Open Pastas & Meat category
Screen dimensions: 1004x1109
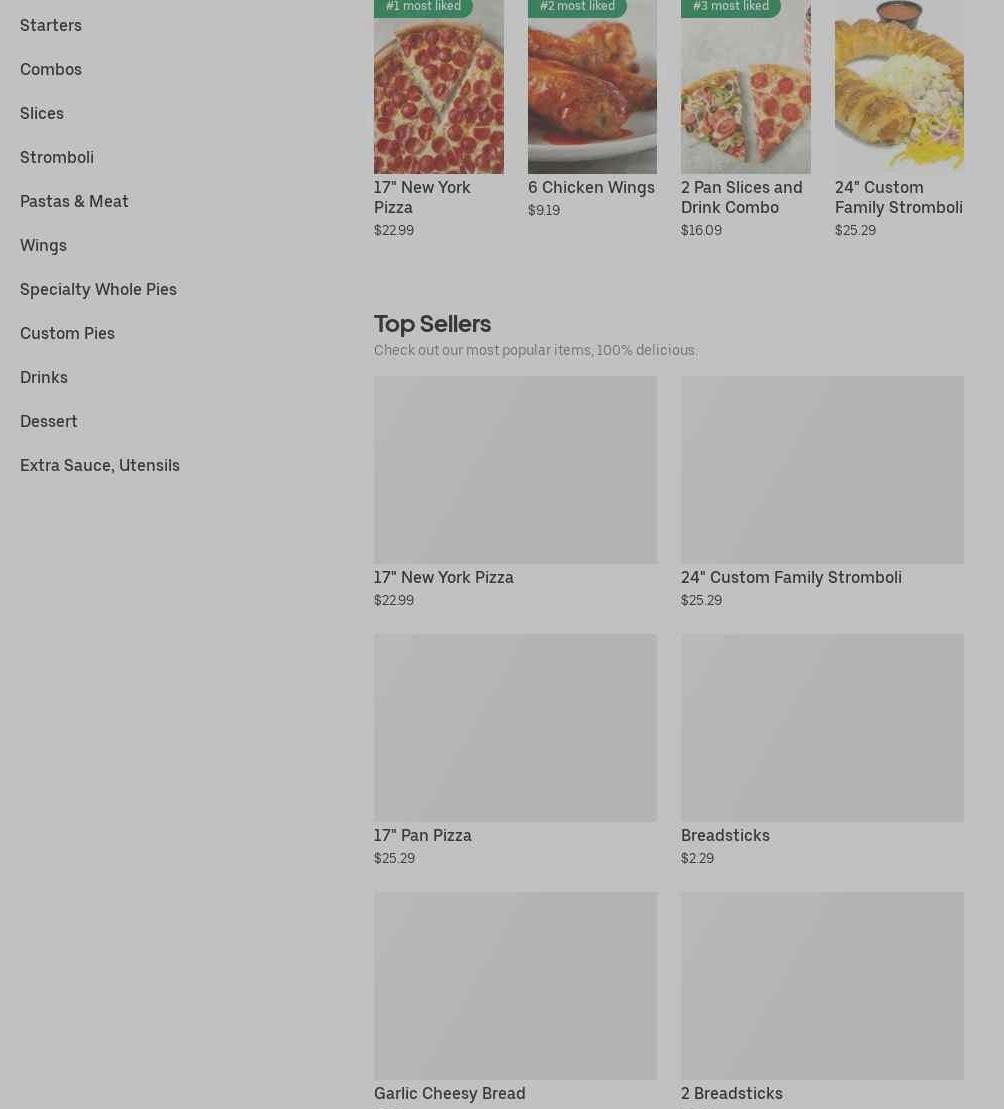[x=74, y=201]
